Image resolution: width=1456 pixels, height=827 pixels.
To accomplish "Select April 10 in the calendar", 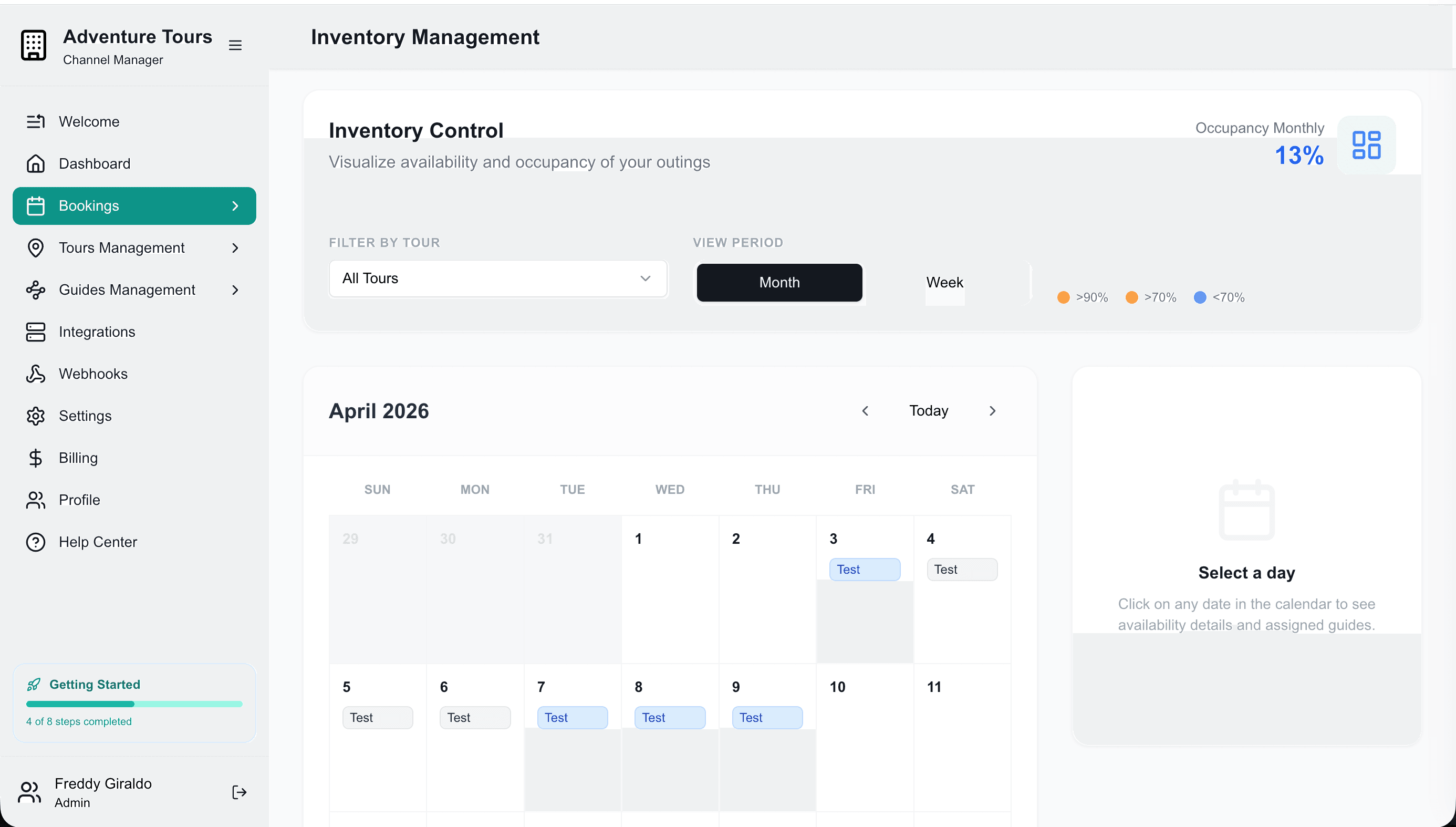I will coord(865,737).
